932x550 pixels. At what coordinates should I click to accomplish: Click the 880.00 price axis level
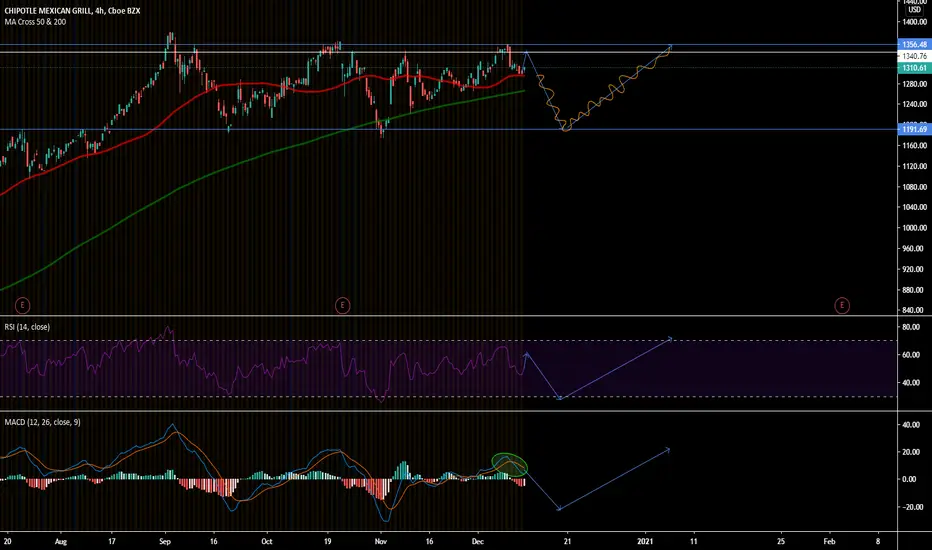tap(914, 290)
